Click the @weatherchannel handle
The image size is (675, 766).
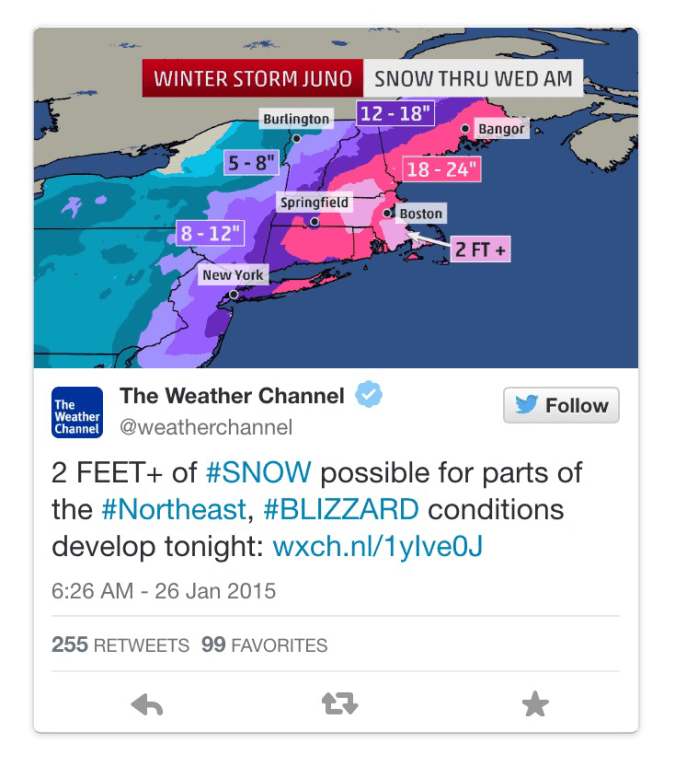coord(206,428)
